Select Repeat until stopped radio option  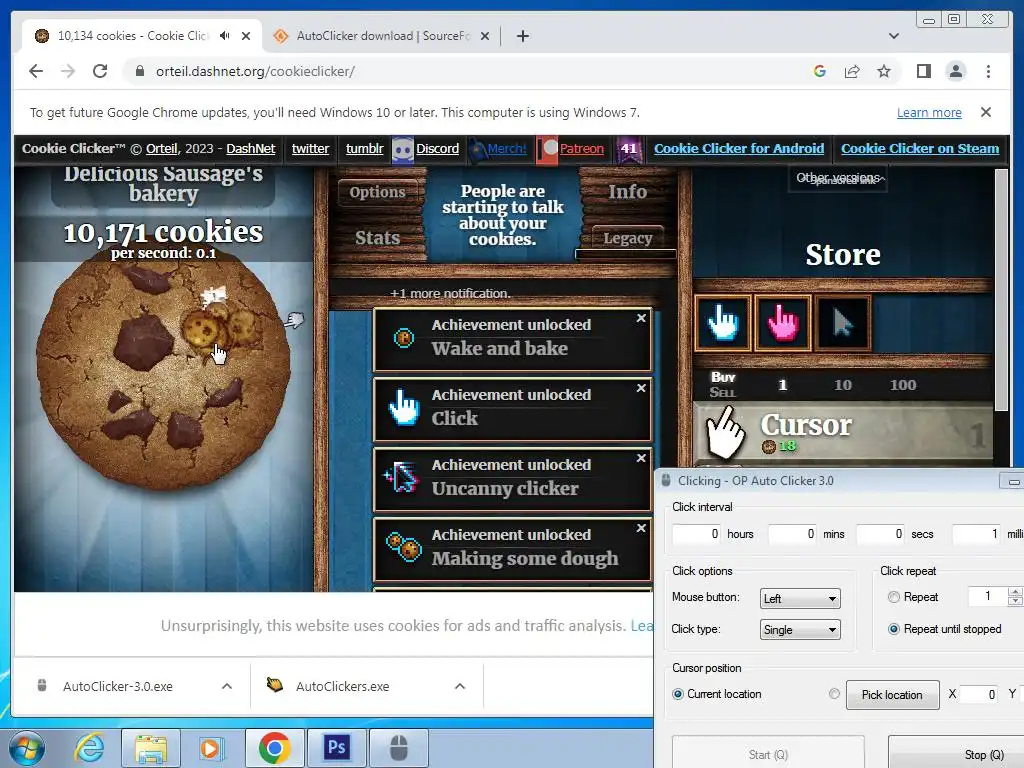[893, 629]
